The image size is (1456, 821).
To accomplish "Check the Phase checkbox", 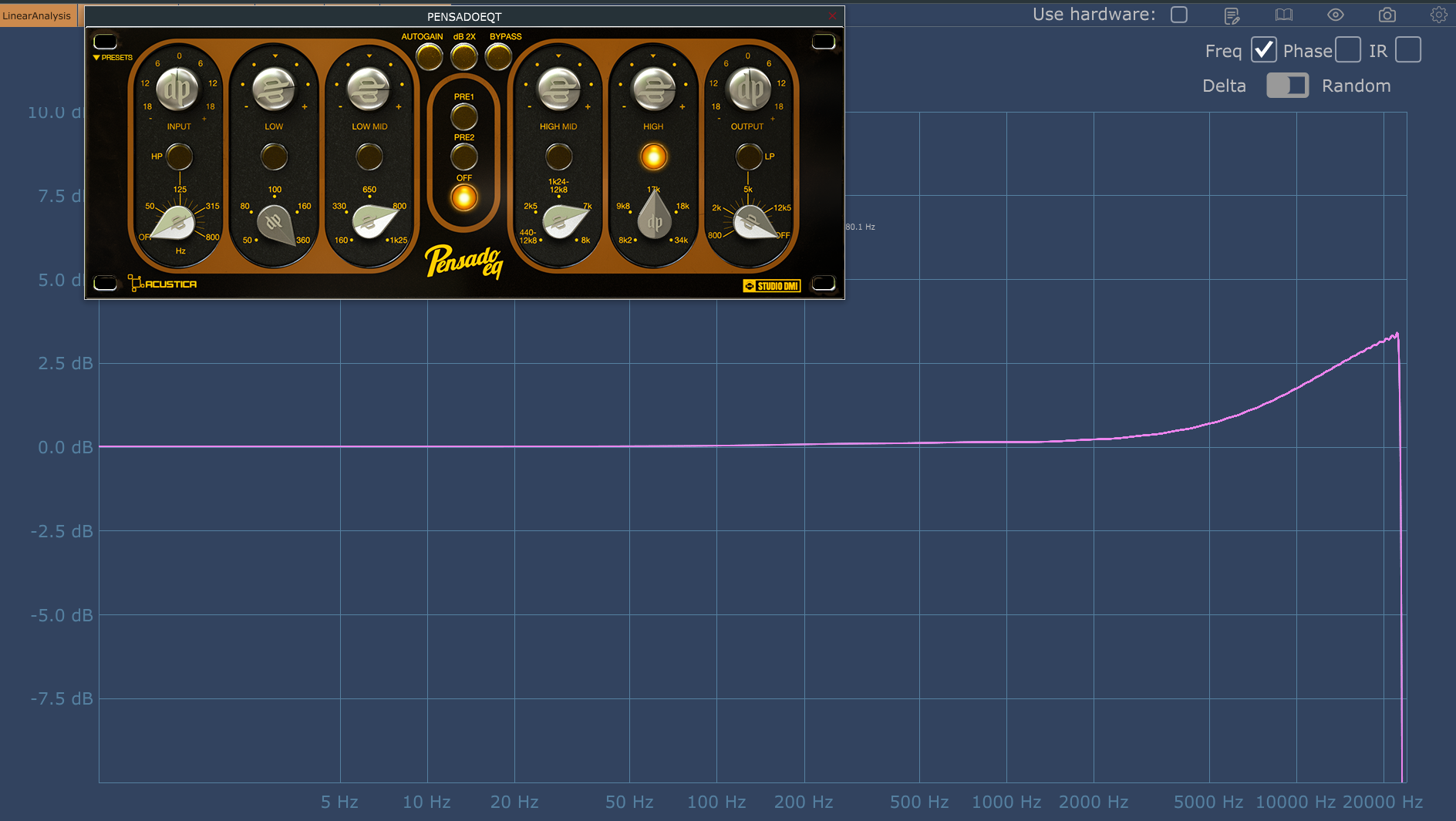I will pos(1347,50).
